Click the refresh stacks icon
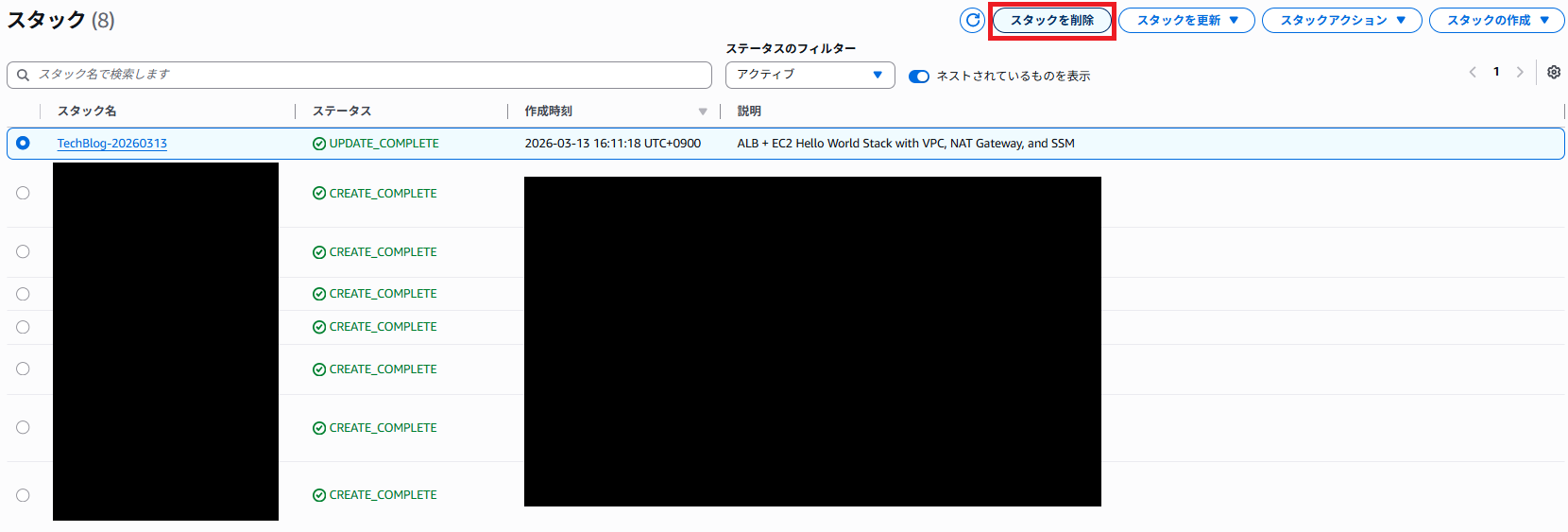 pyautogui.click(x=972, y=20)
